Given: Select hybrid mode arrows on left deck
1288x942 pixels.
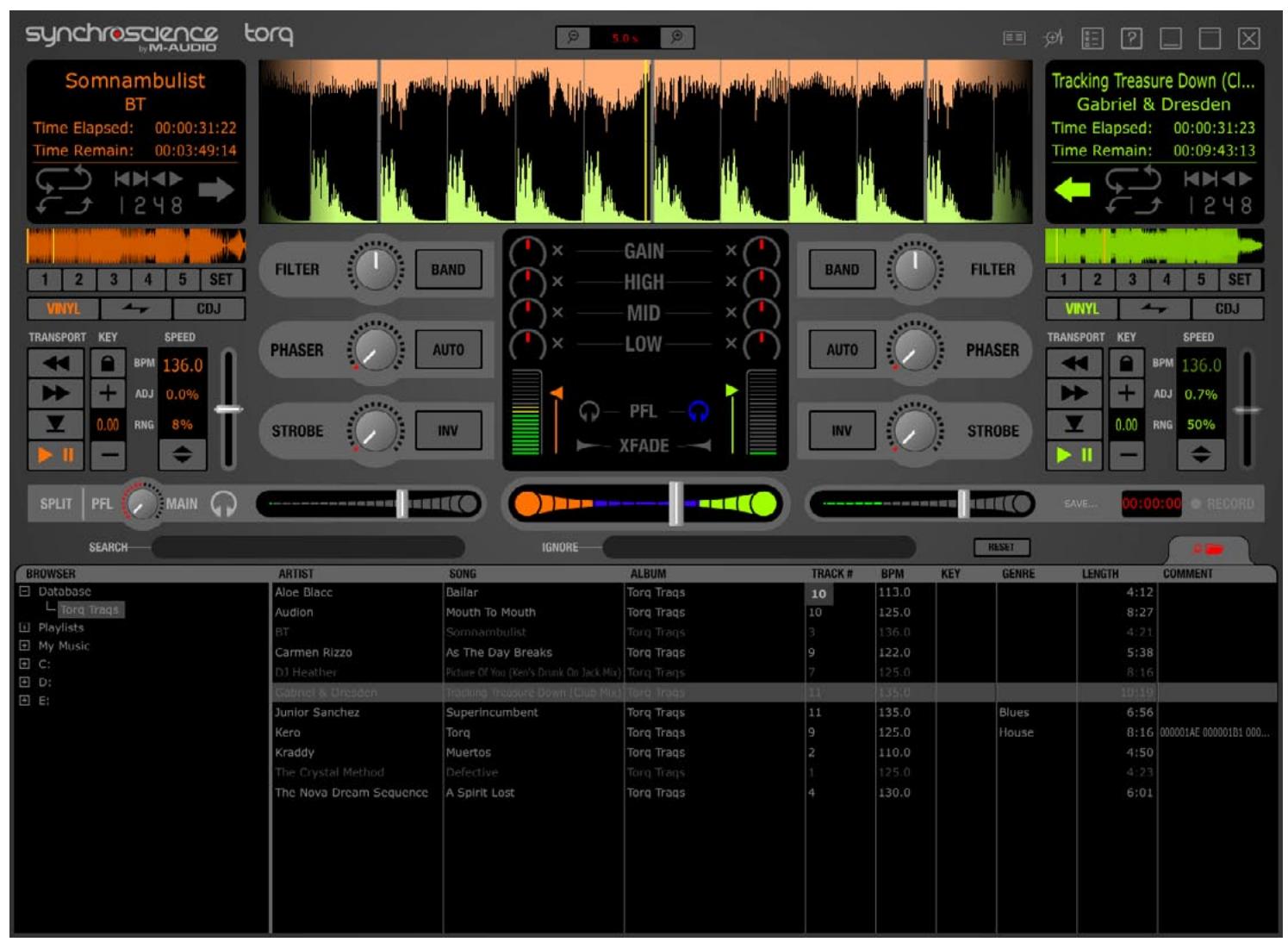Looking at the screenshot, I should click(135, 309).
